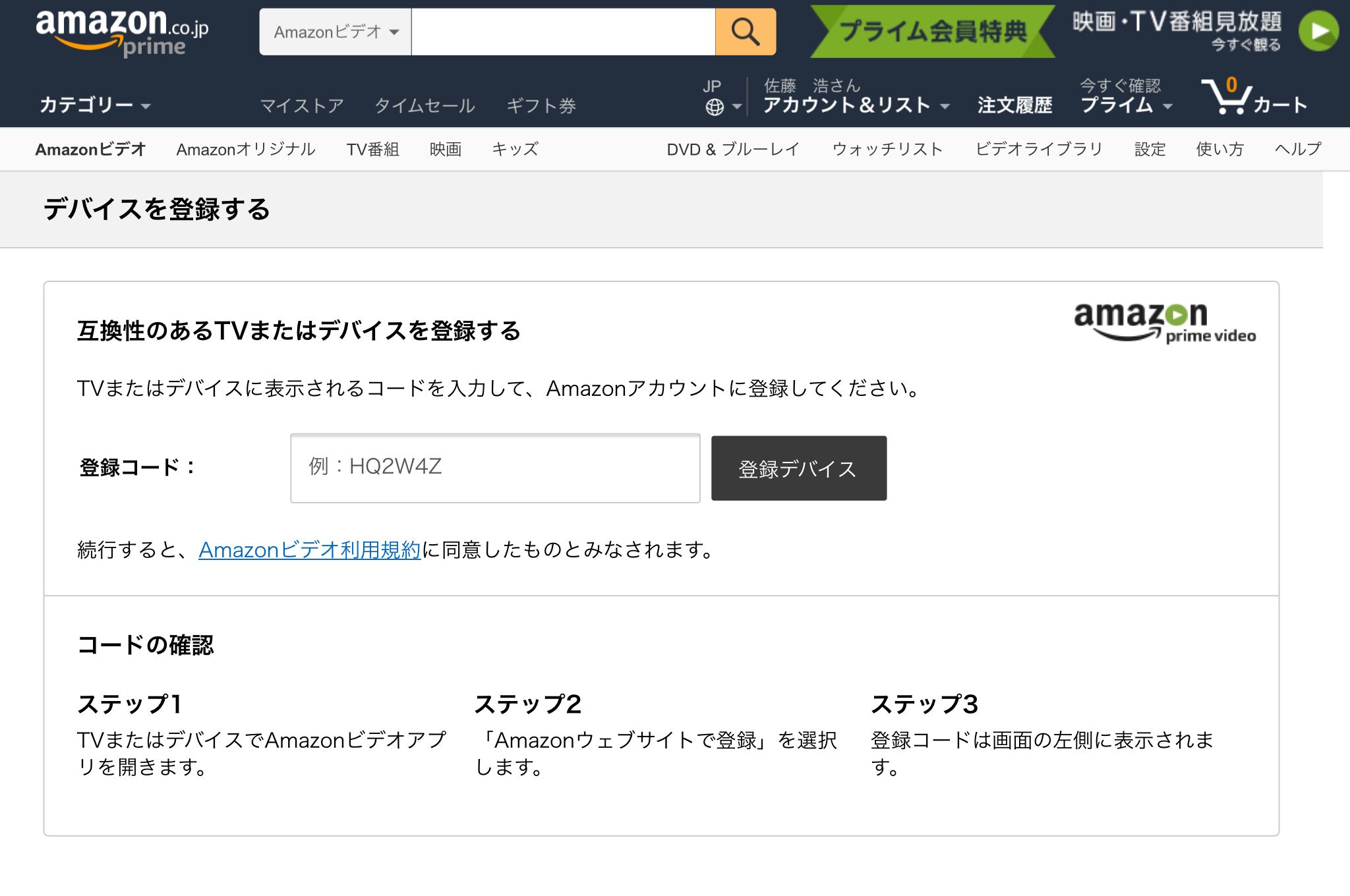
Task: Click the green play button icon
Action: click(x=1318, y=31)
